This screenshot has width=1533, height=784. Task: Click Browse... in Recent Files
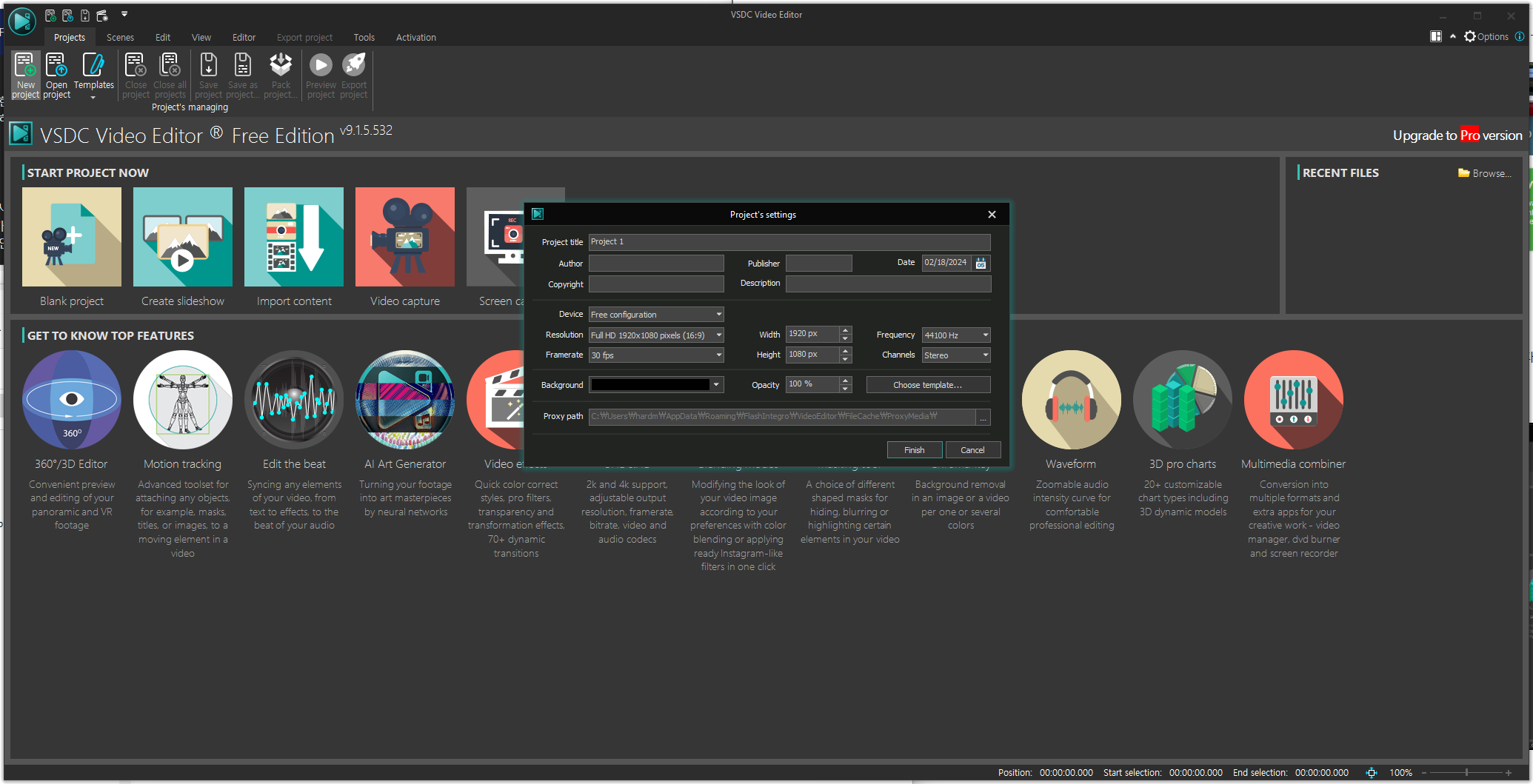click(x=1485, y=173)
